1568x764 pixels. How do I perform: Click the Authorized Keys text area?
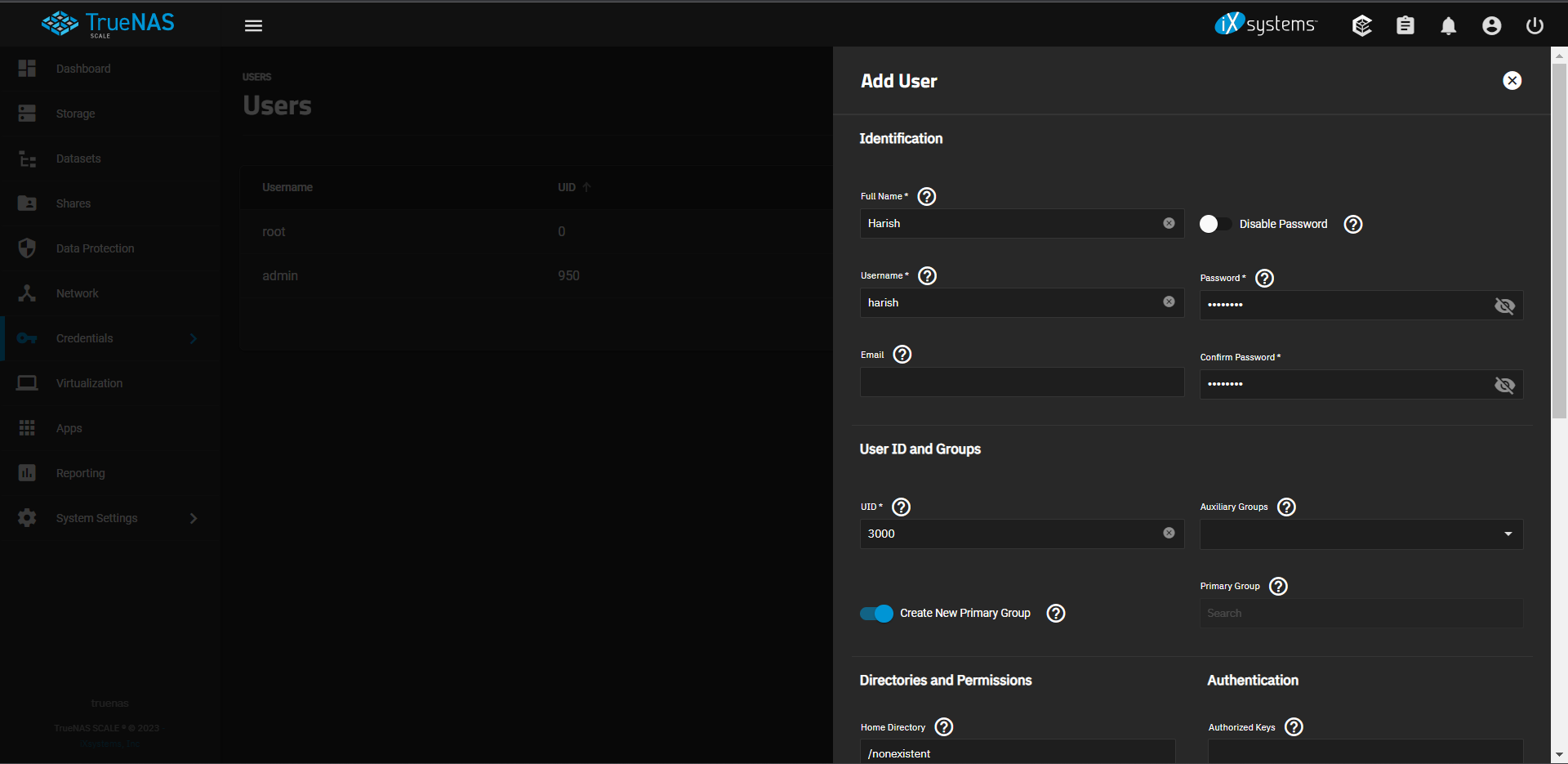coord(1365,752)
